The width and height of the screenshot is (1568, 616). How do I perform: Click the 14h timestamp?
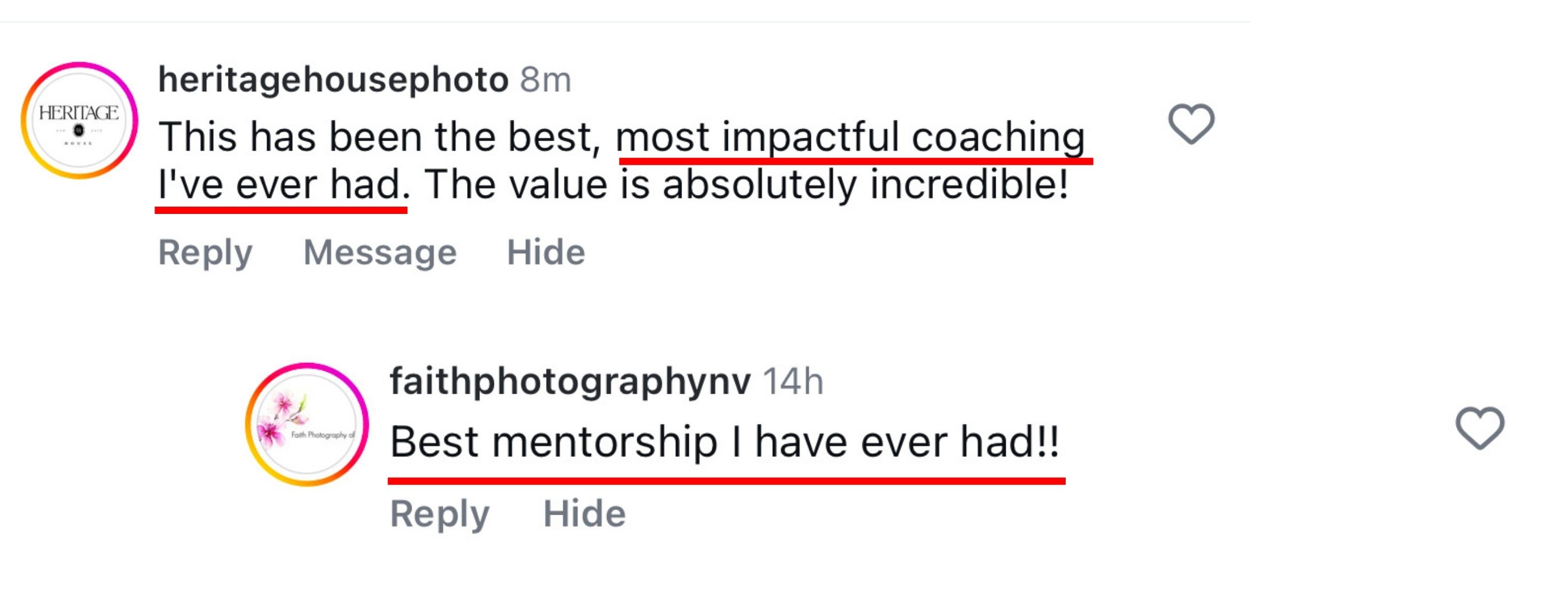click(792, 382)
